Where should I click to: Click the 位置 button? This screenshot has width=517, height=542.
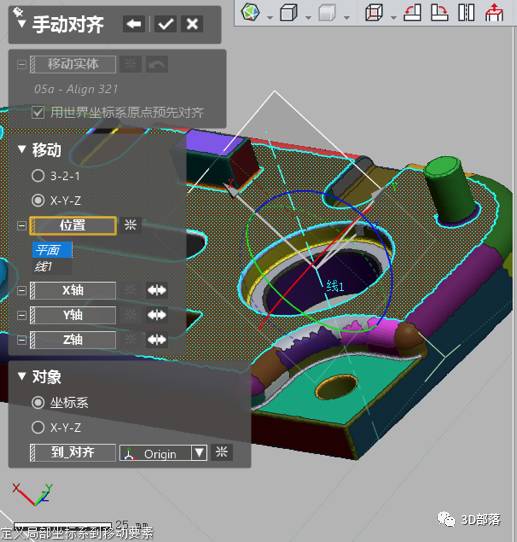pyautogui.click(x=73, y=226)
